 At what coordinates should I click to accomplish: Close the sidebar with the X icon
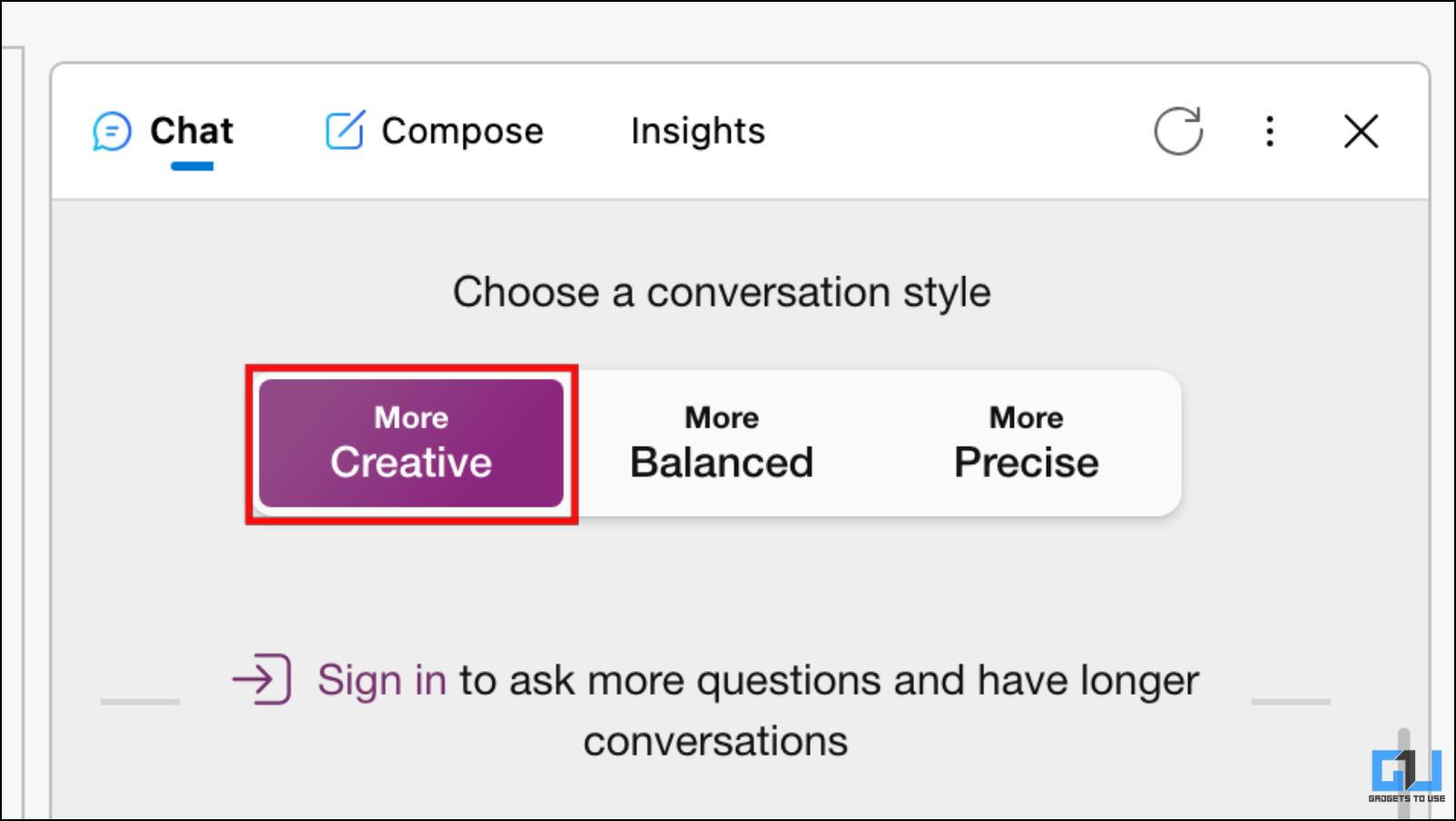pos(1361,132)
